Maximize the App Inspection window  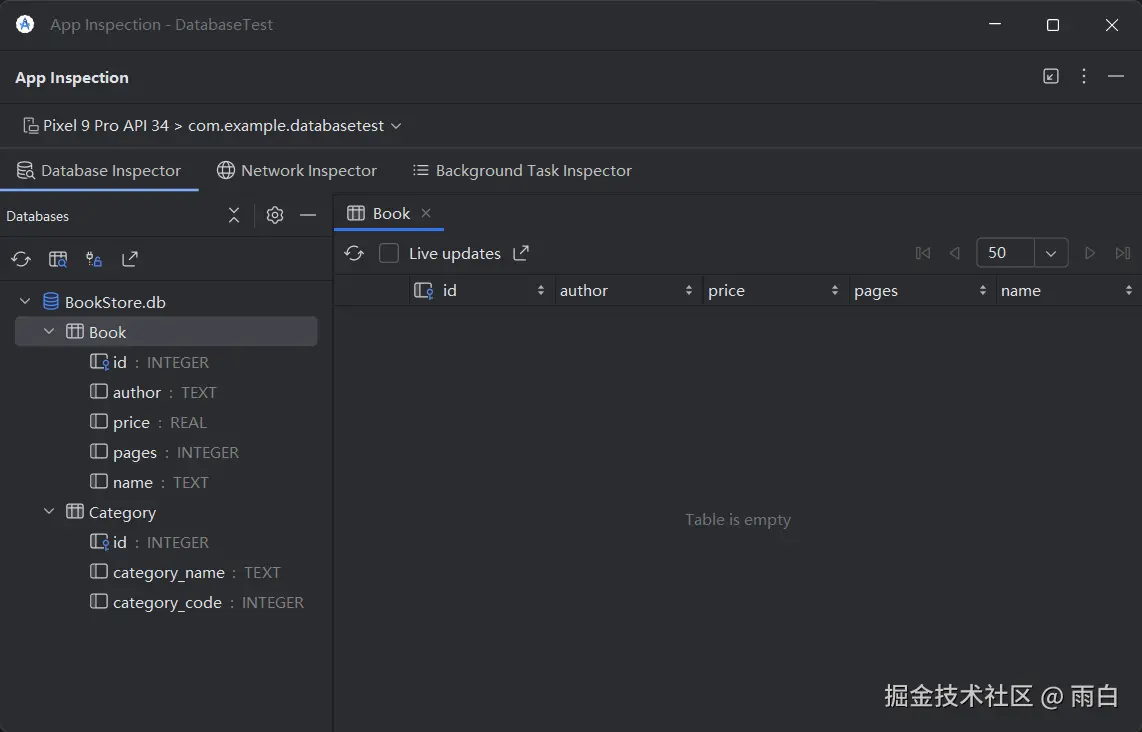click(x=1052, y=25)
